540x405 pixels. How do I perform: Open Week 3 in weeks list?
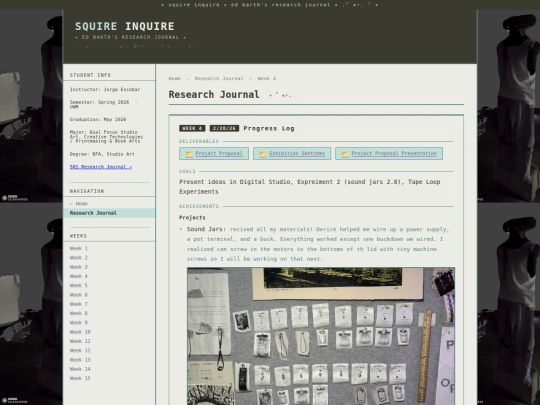click(79, 267)
